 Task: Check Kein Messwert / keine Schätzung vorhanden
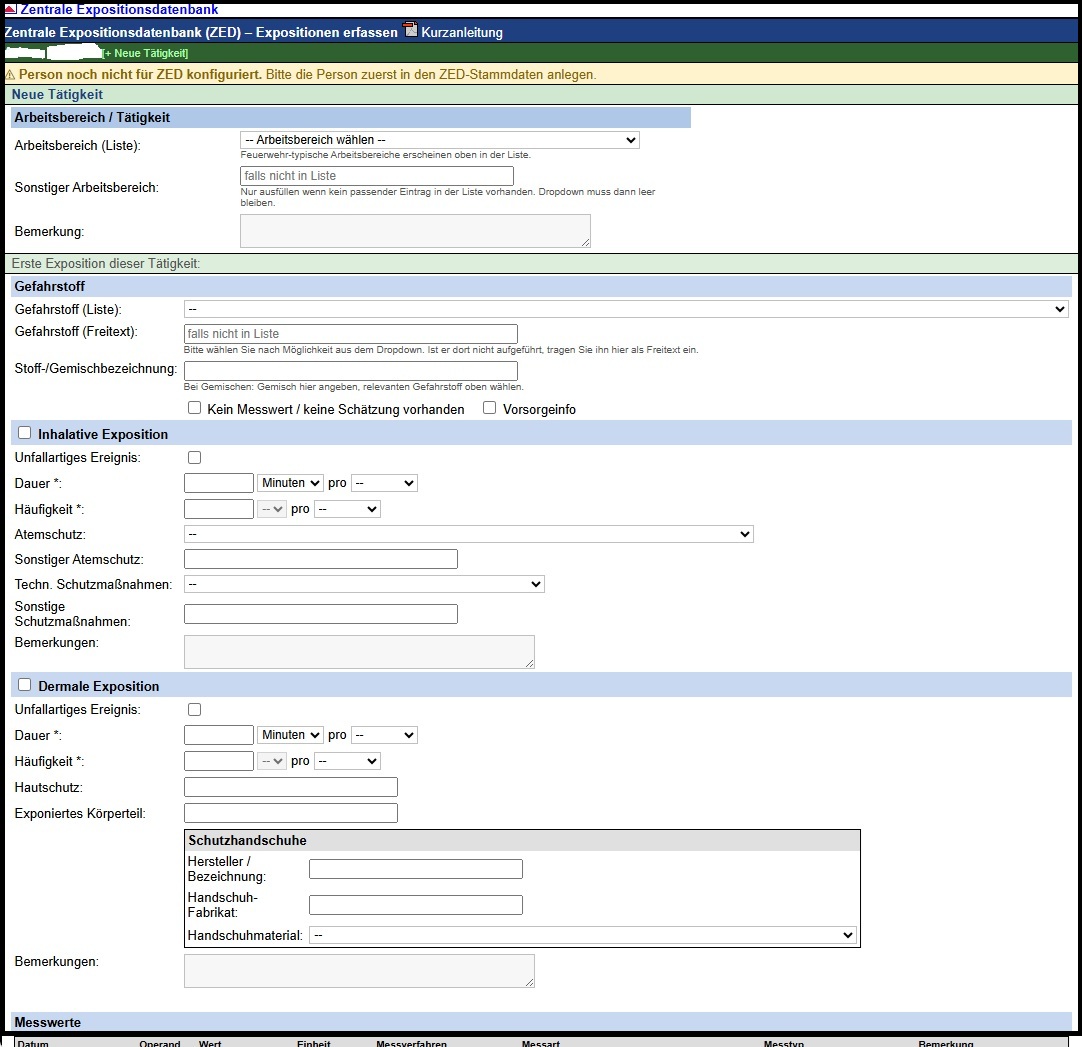coord(195,408)
